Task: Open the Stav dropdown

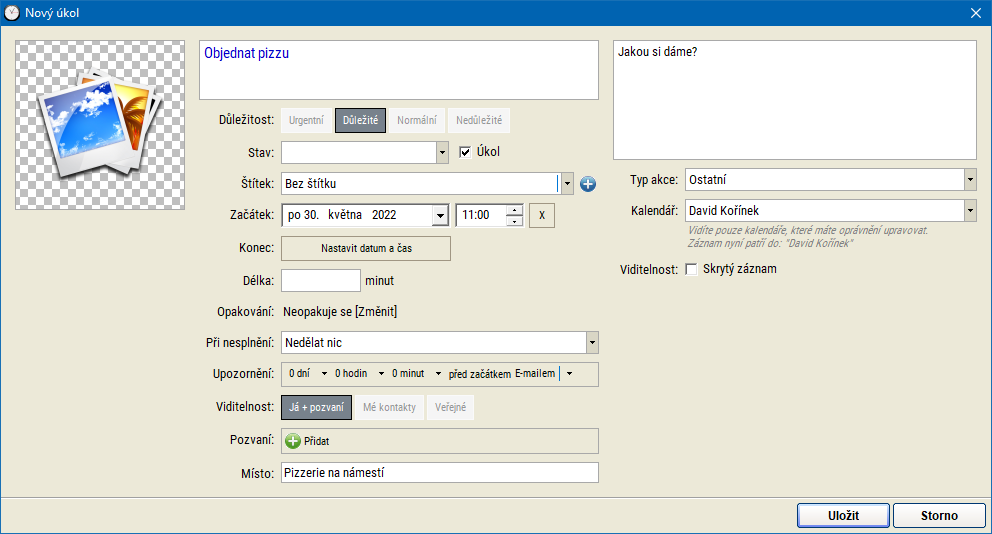Action: tap(442, 153)
